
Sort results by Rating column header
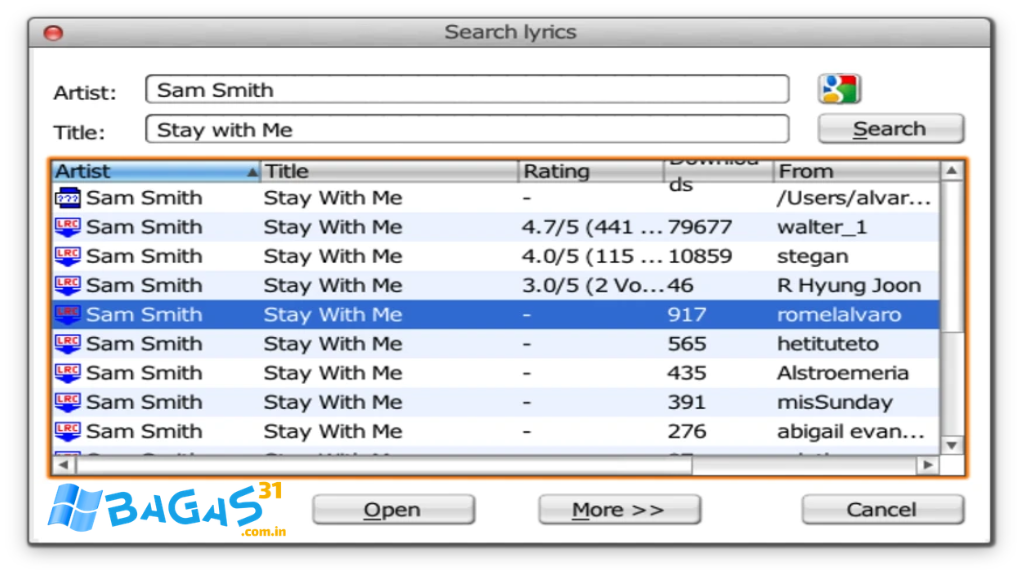(590, 171)
